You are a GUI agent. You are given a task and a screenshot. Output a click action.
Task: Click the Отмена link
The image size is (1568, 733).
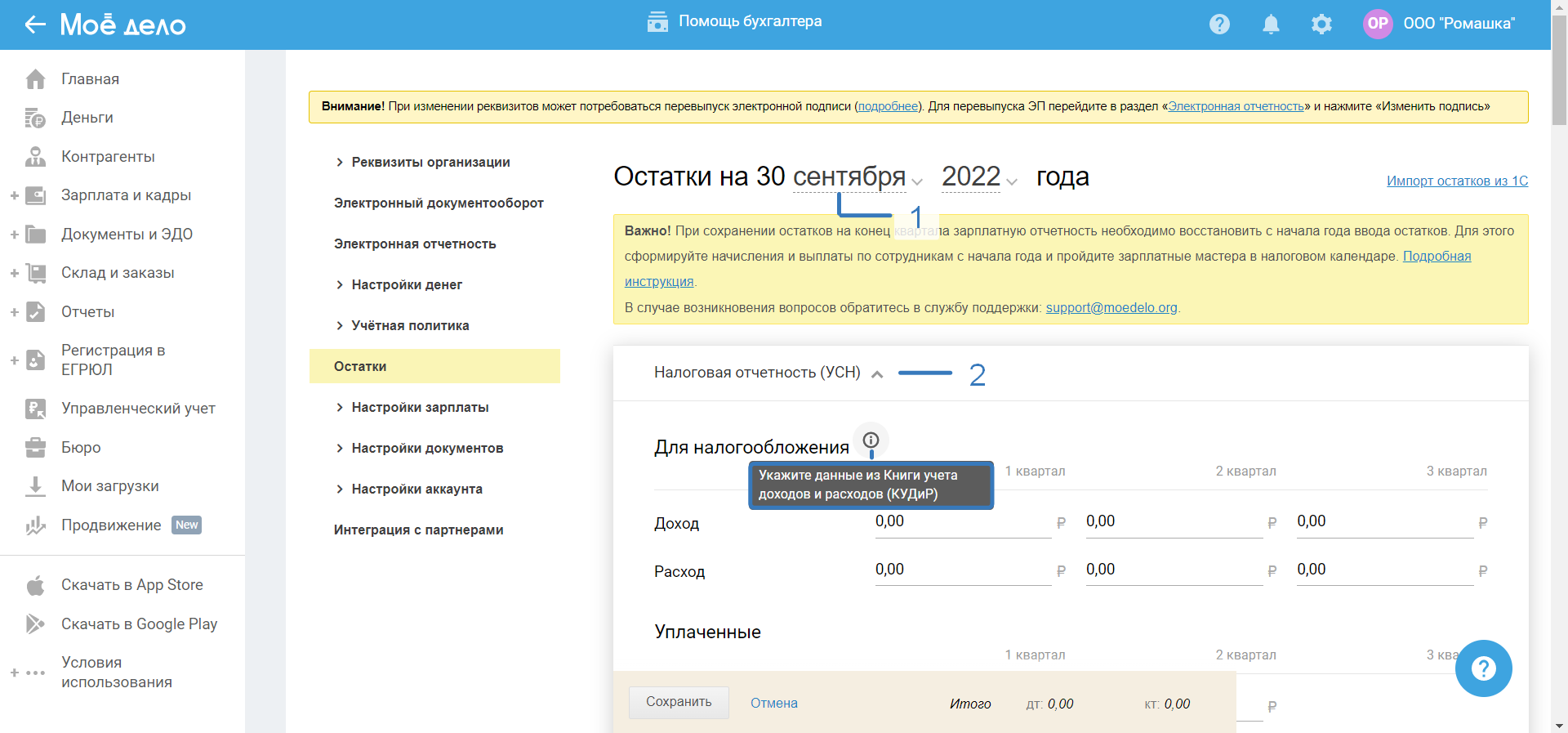(773, 704)
